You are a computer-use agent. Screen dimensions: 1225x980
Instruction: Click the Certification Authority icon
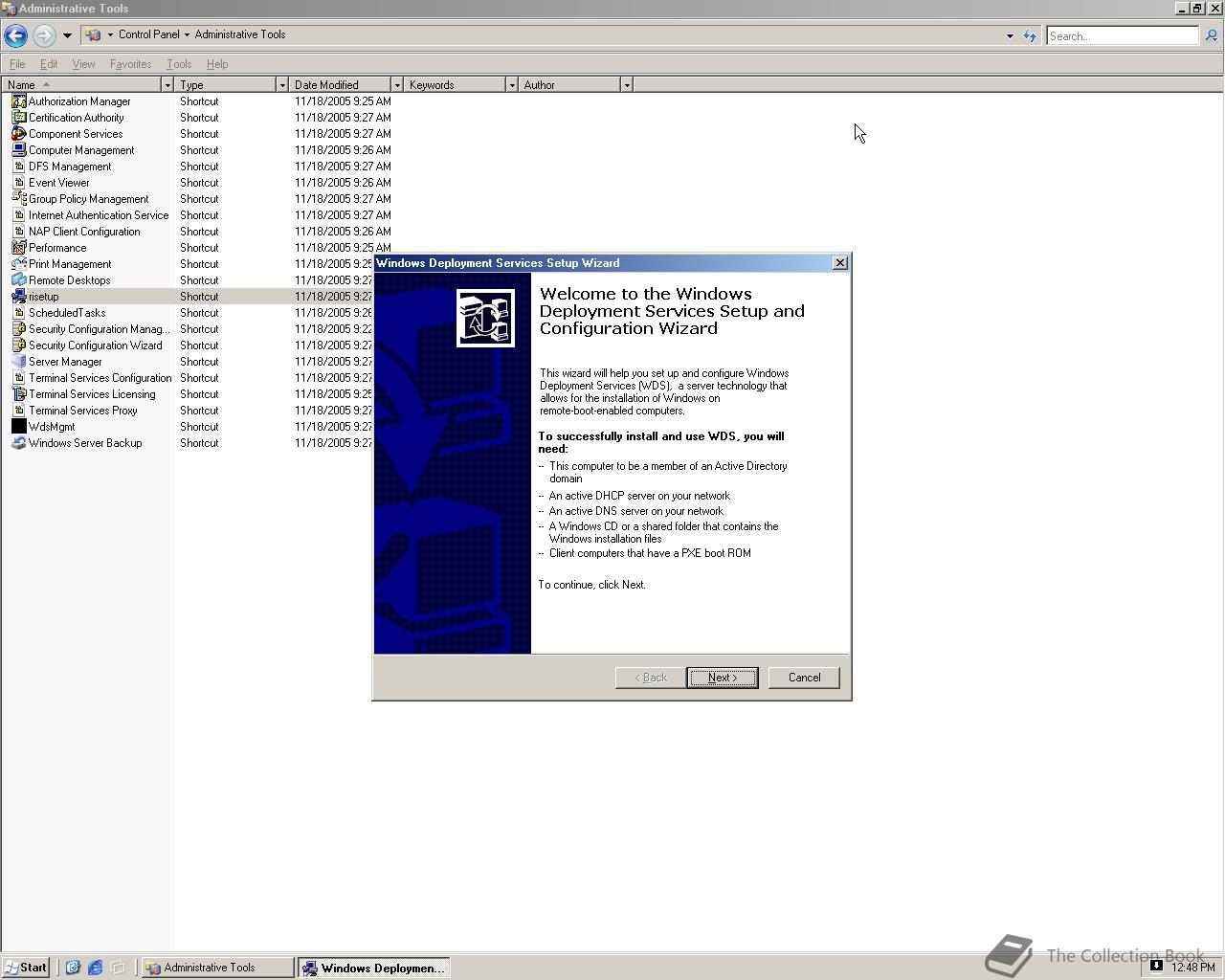click(x=18, y=118)
